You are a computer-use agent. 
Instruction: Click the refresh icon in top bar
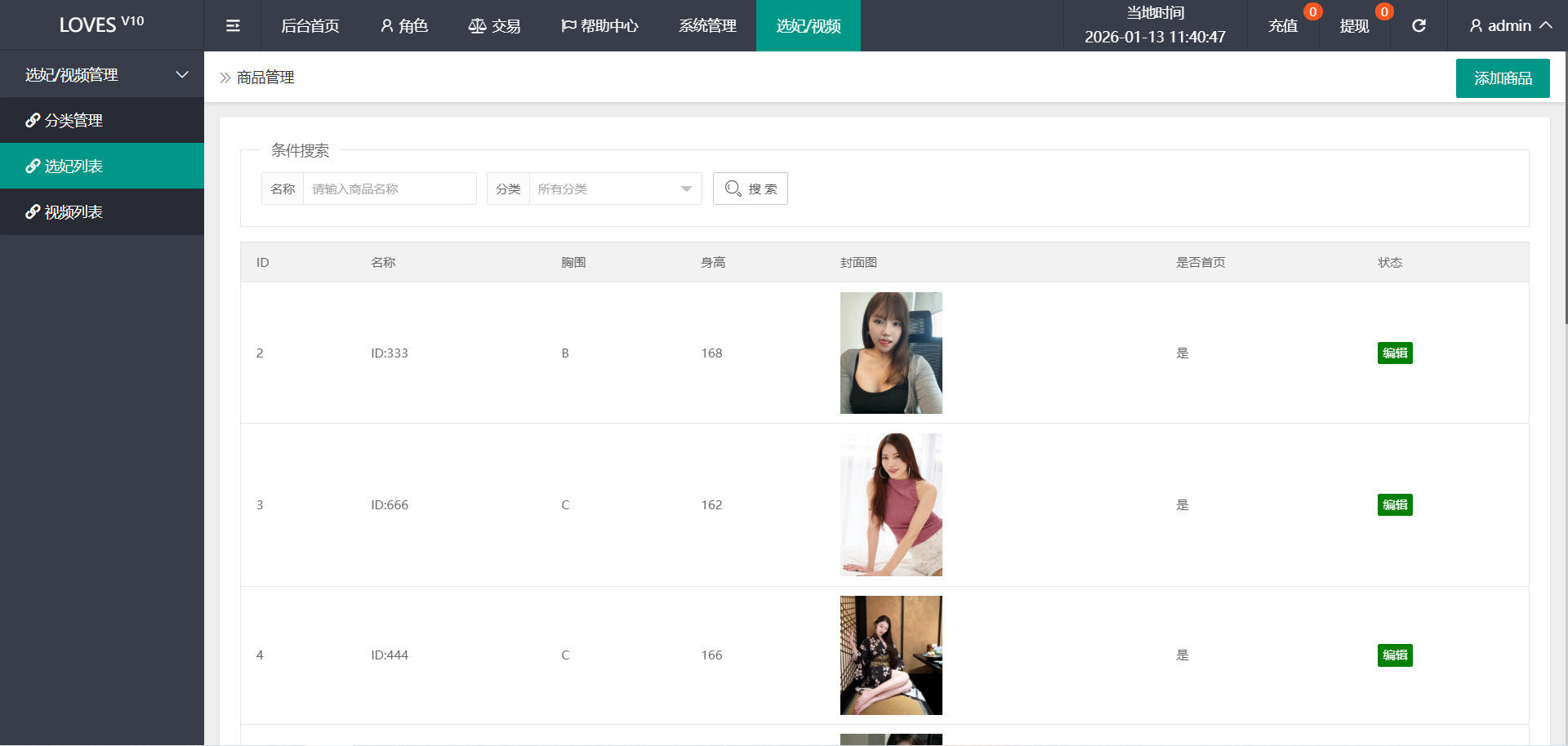tap(1419, 26)
